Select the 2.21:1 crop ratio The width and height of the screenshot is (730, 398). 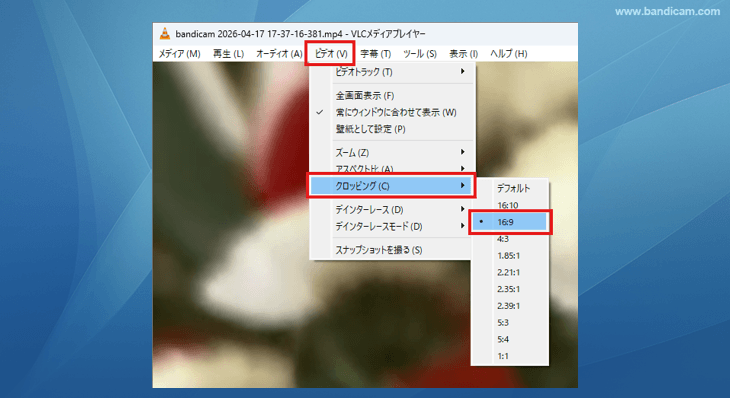click(x=510, y=272)
